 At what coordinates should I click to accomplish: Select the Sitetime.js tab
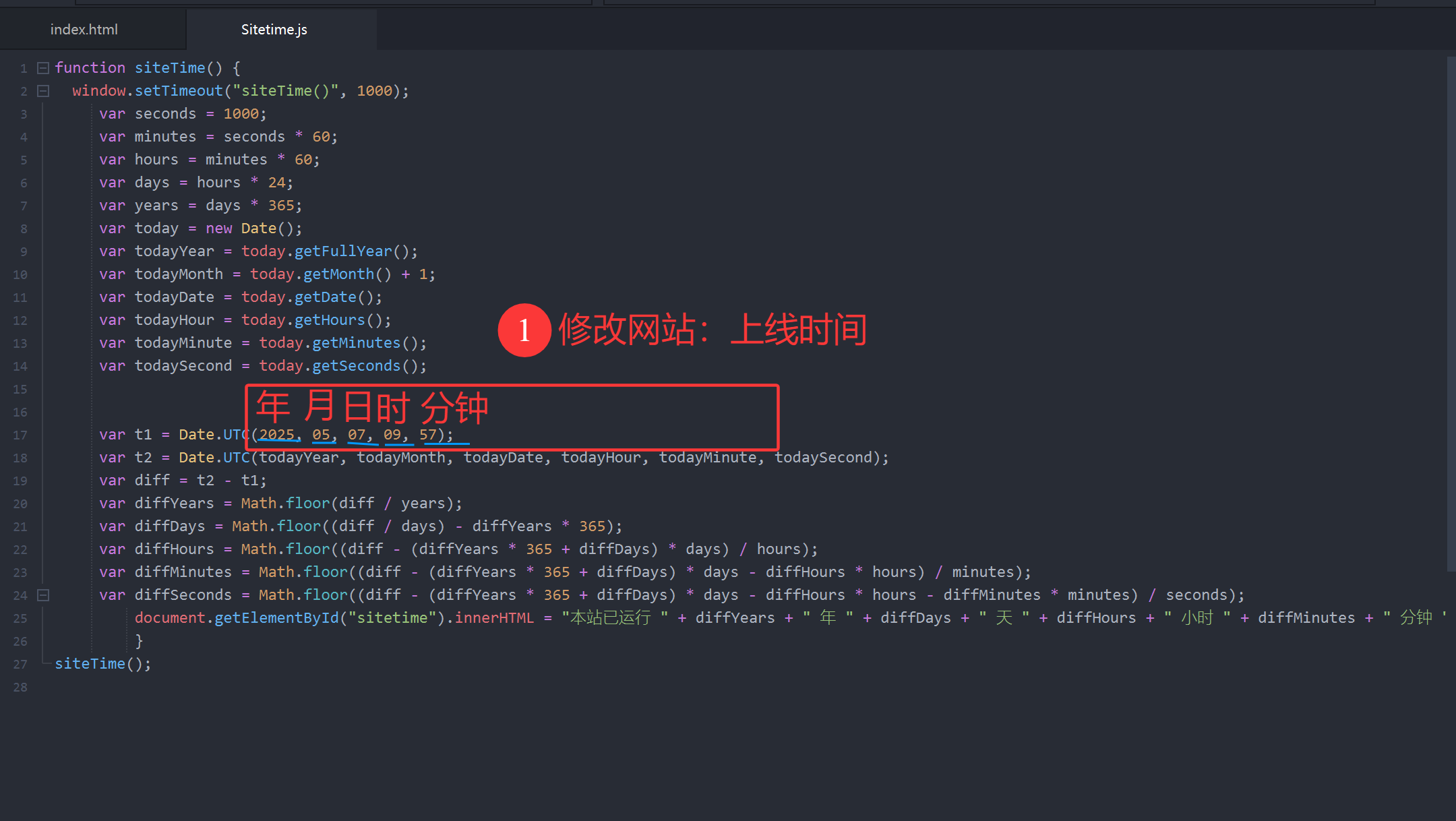(274, 30)
